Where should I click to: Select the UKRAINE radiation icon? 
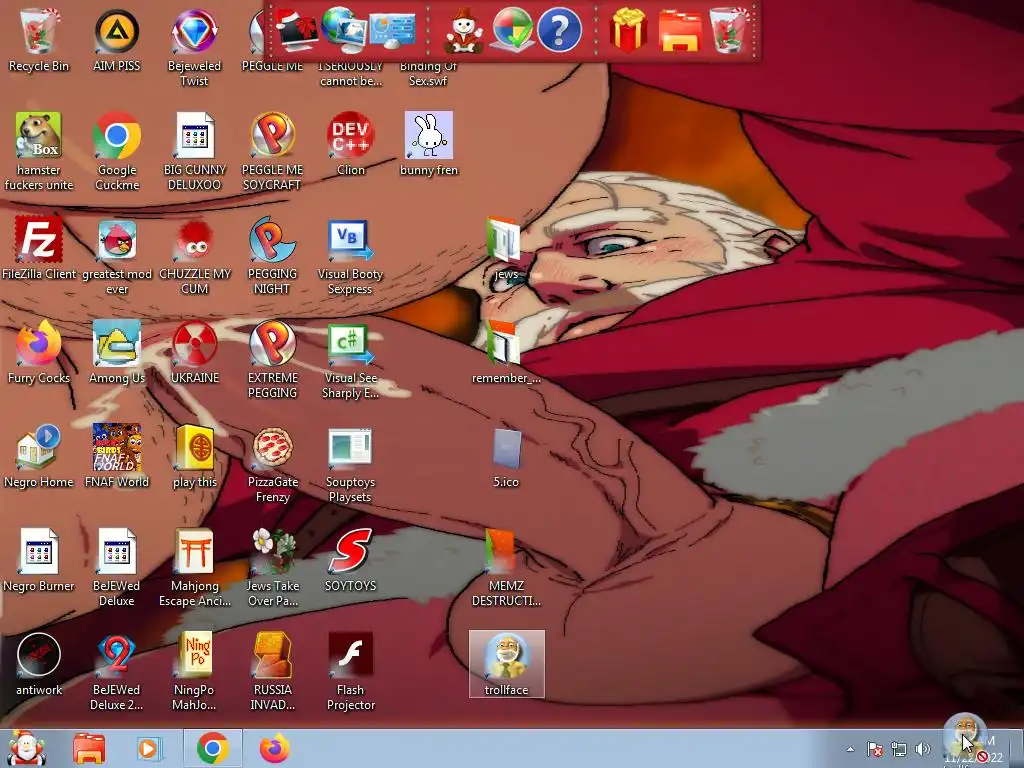coord(194,353)
